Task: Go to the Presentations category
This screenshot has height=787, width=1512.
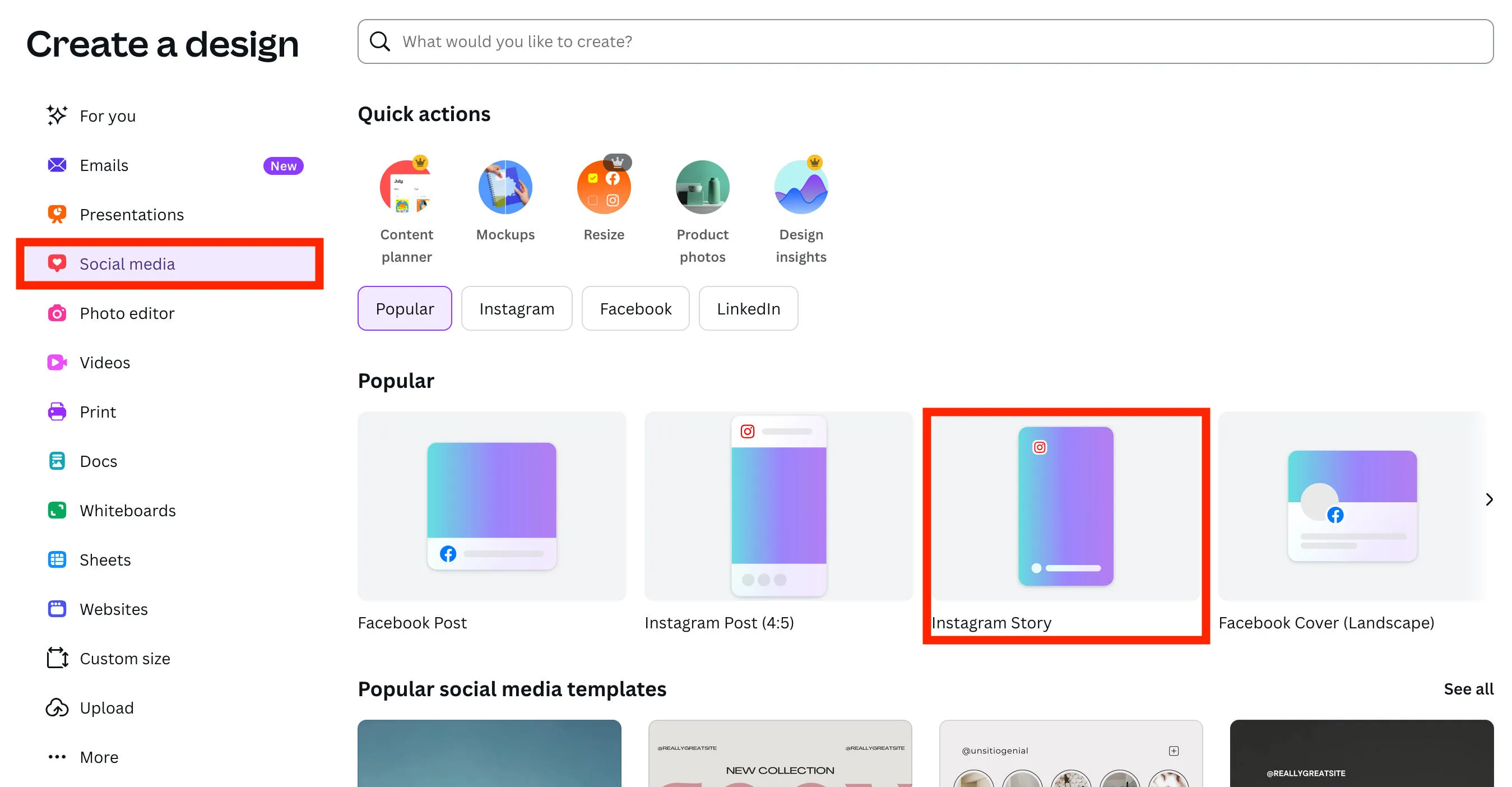Action: coord(132,215)
